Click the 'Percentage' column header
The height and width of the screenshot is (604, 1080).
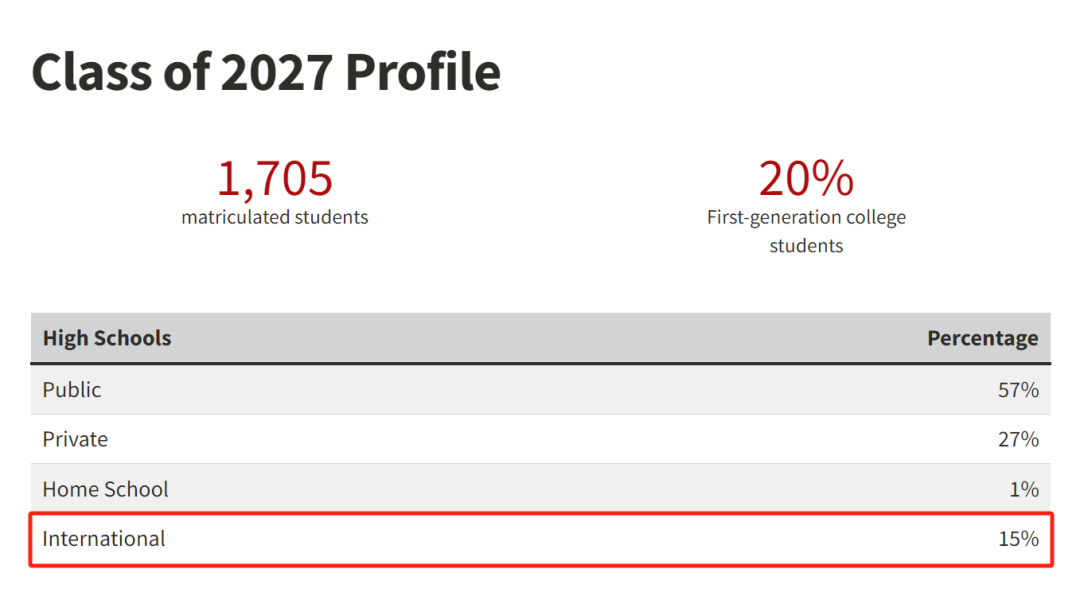(982, 338)
